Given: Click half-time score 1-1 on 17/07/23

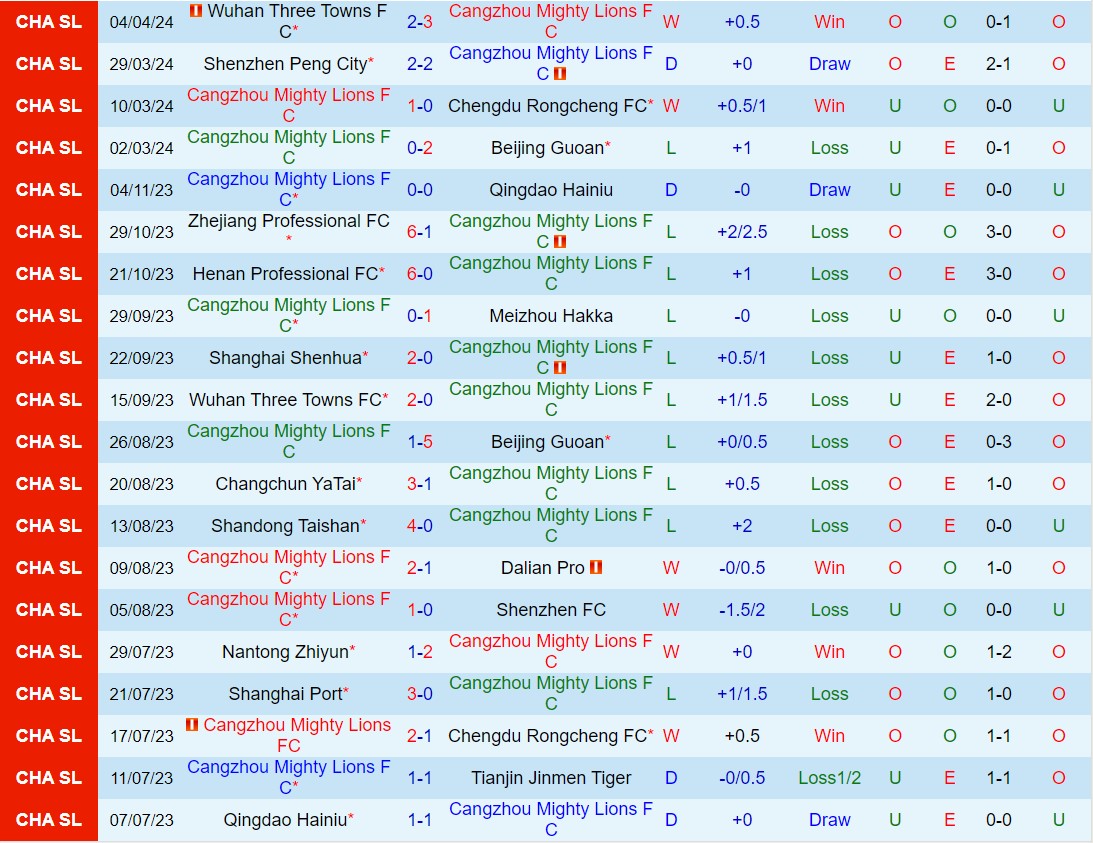Looking at the screenshot, I should pos(998,736).
